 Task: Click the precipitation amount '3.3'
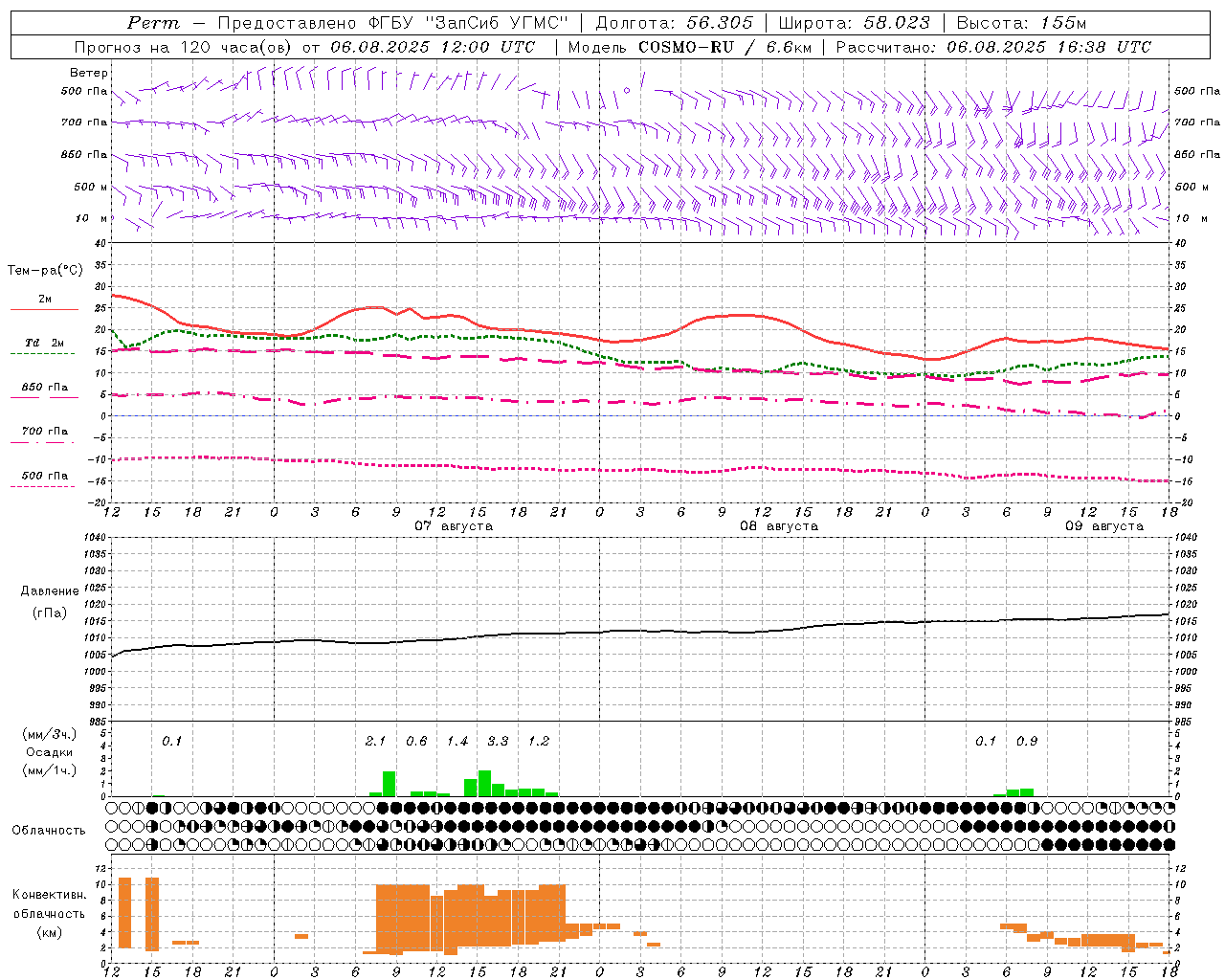(x=498, y=742)
